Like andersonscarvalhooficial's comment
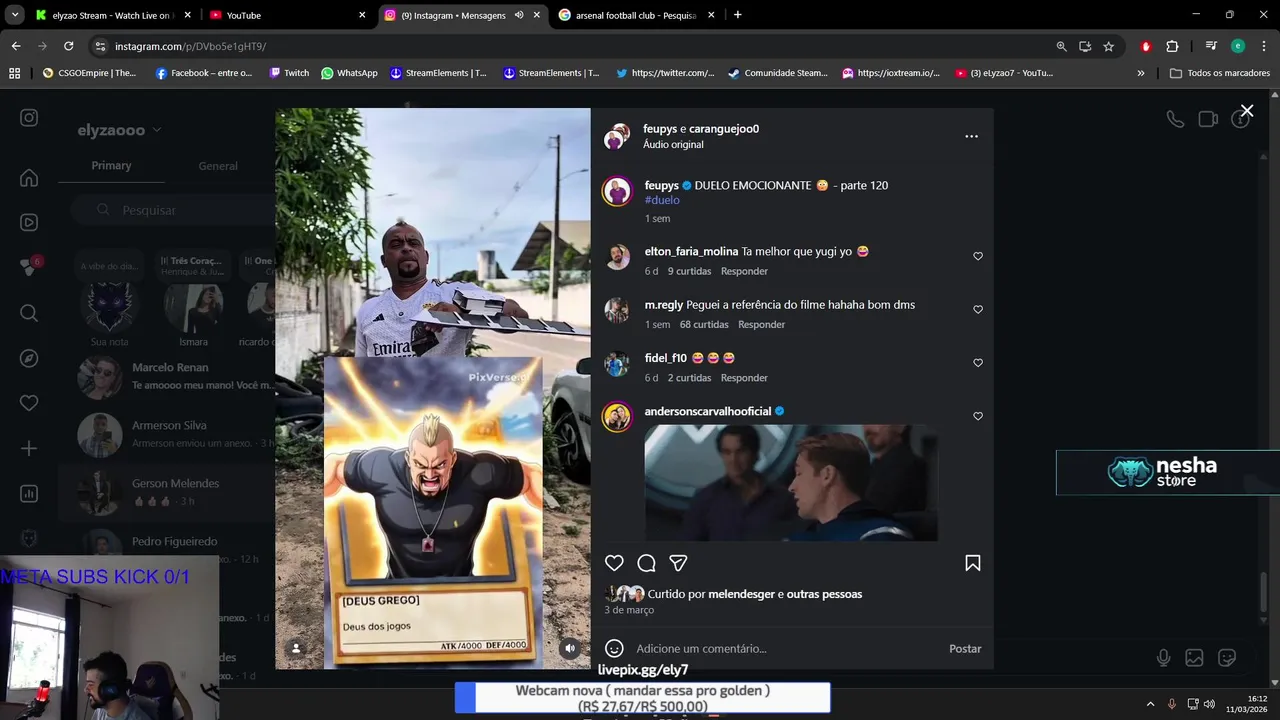Viewport: 1280px width, 720px height. (x=978, y=416)
